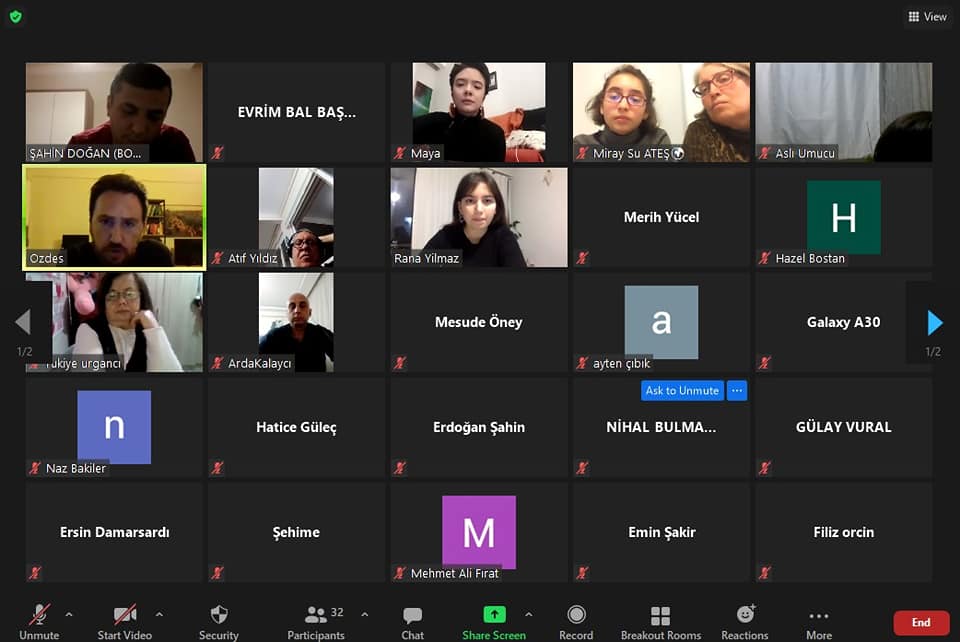Go to next gallery page with blue arrow
The width and height of the screenshot is (960, 642).
click(934, 323)
